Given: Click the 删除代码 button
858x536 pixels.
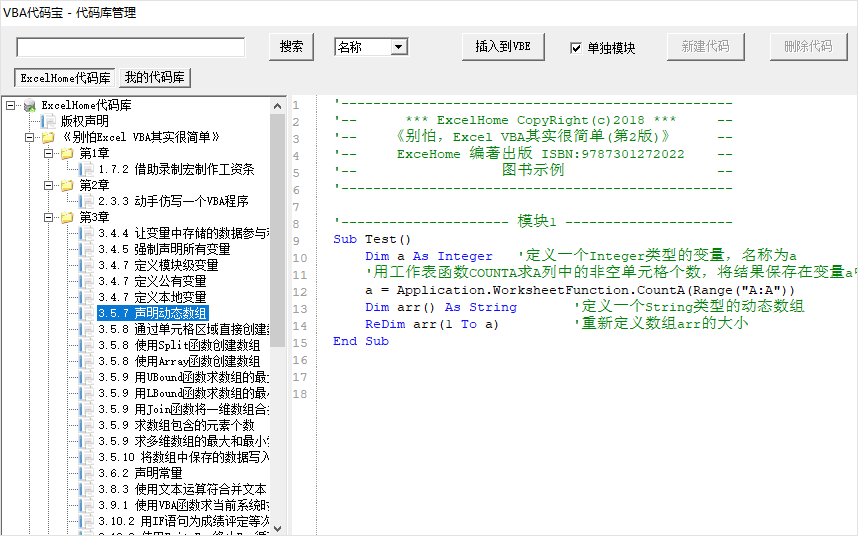Looking at the screenshot, I should pyautogui.click(x=808, y=47).
